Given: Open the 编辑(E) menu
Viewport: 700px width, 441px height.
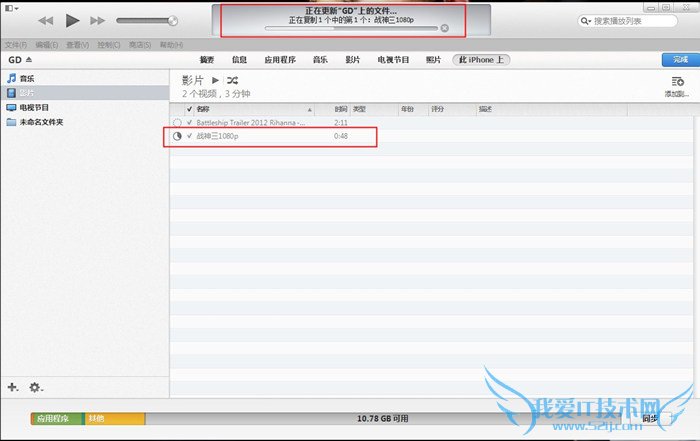Looking at the screenshot, I should (47, 45).
